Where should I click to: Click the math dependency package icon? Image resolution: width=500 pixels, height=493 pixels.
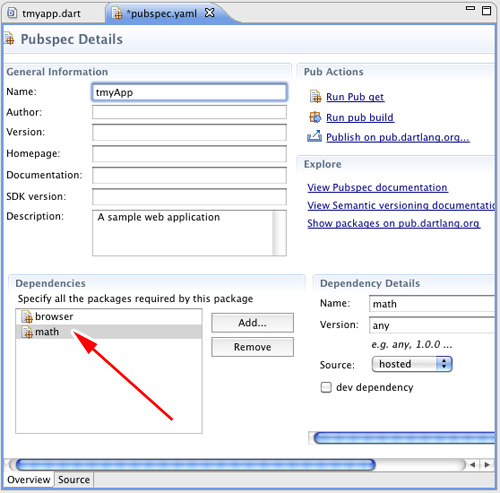[27, 332]
